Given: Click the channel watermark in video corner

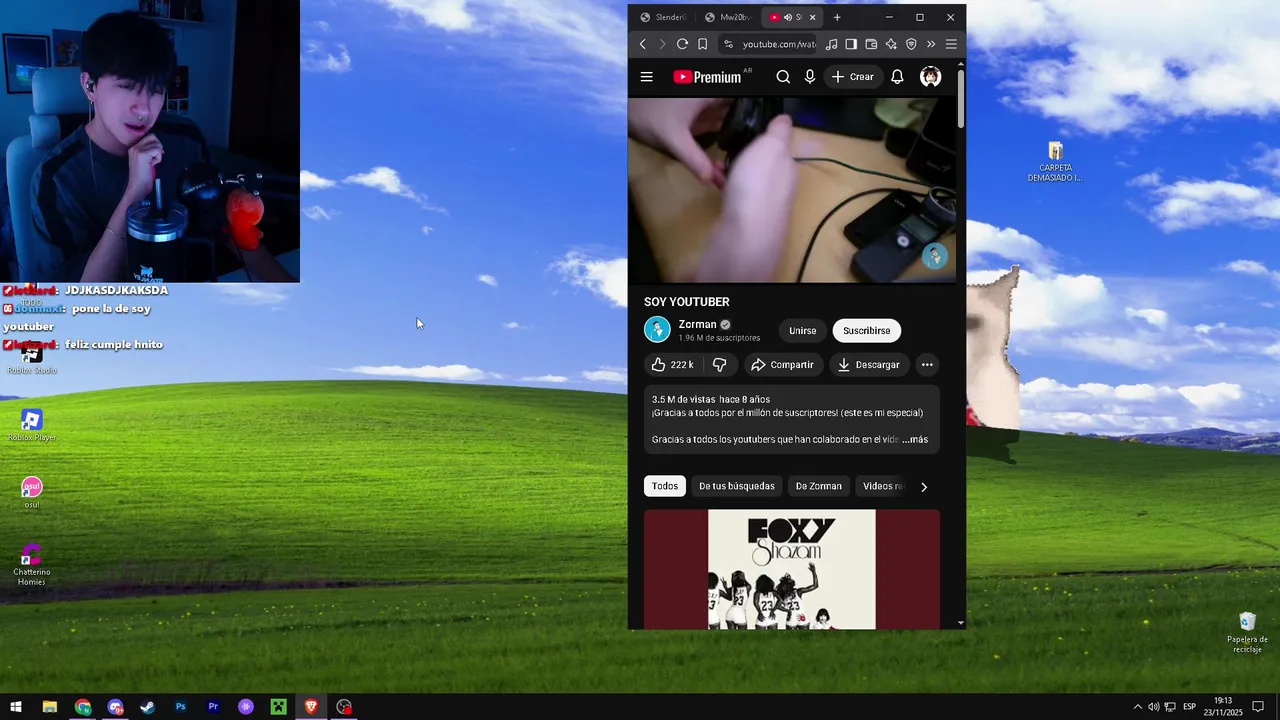Looking at the screenshot, I should 934,257.
